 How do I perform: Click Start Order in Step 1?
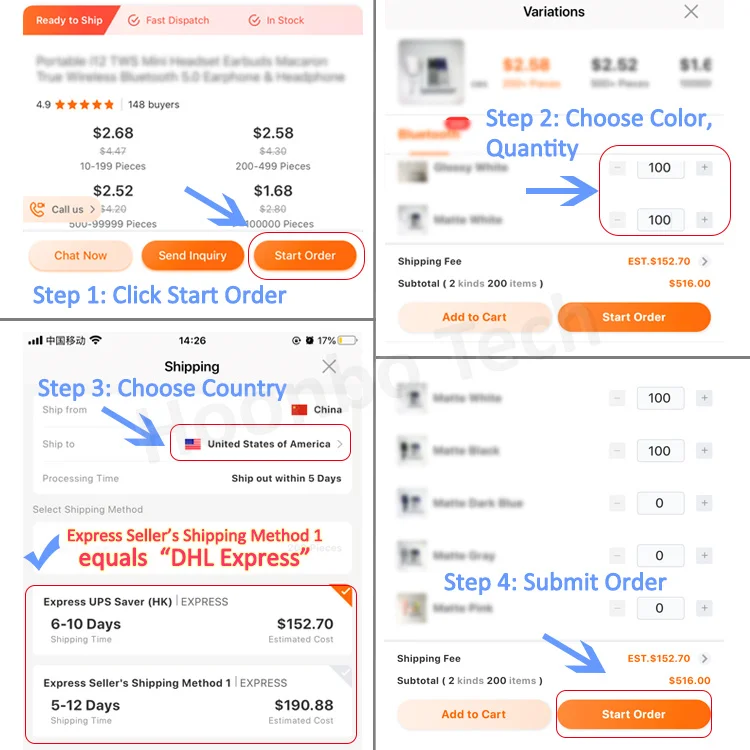305,255
